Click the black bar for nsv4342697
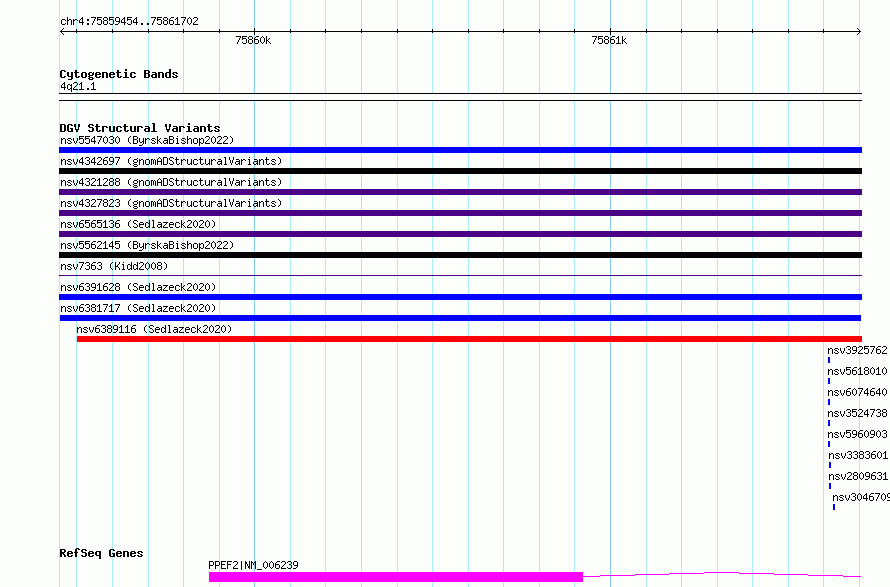Image resolution: width=890 pixels, height=587 pixels. coord(460,171)
